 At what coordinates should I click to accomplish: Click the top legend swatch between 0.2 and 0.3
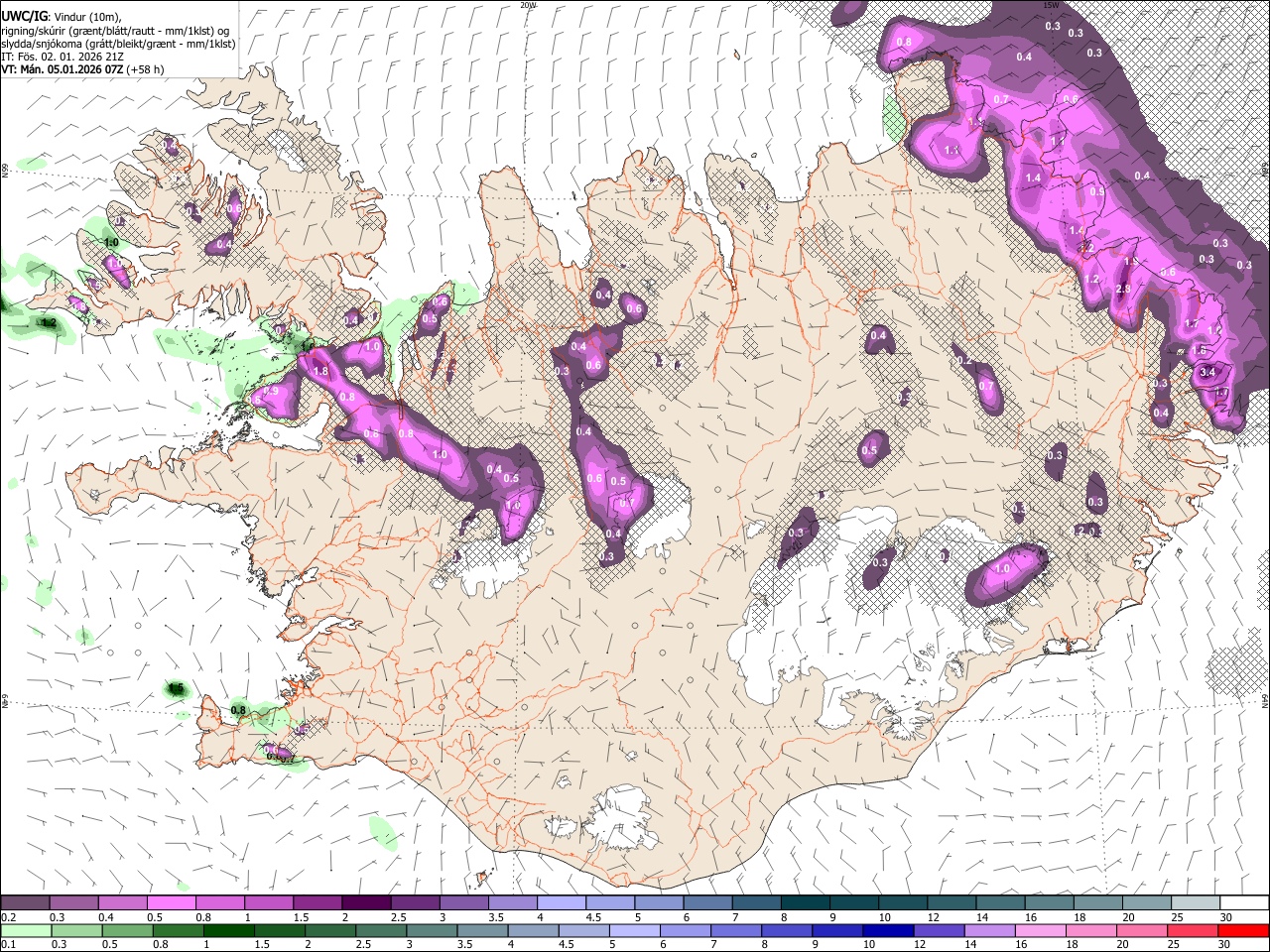25,903
